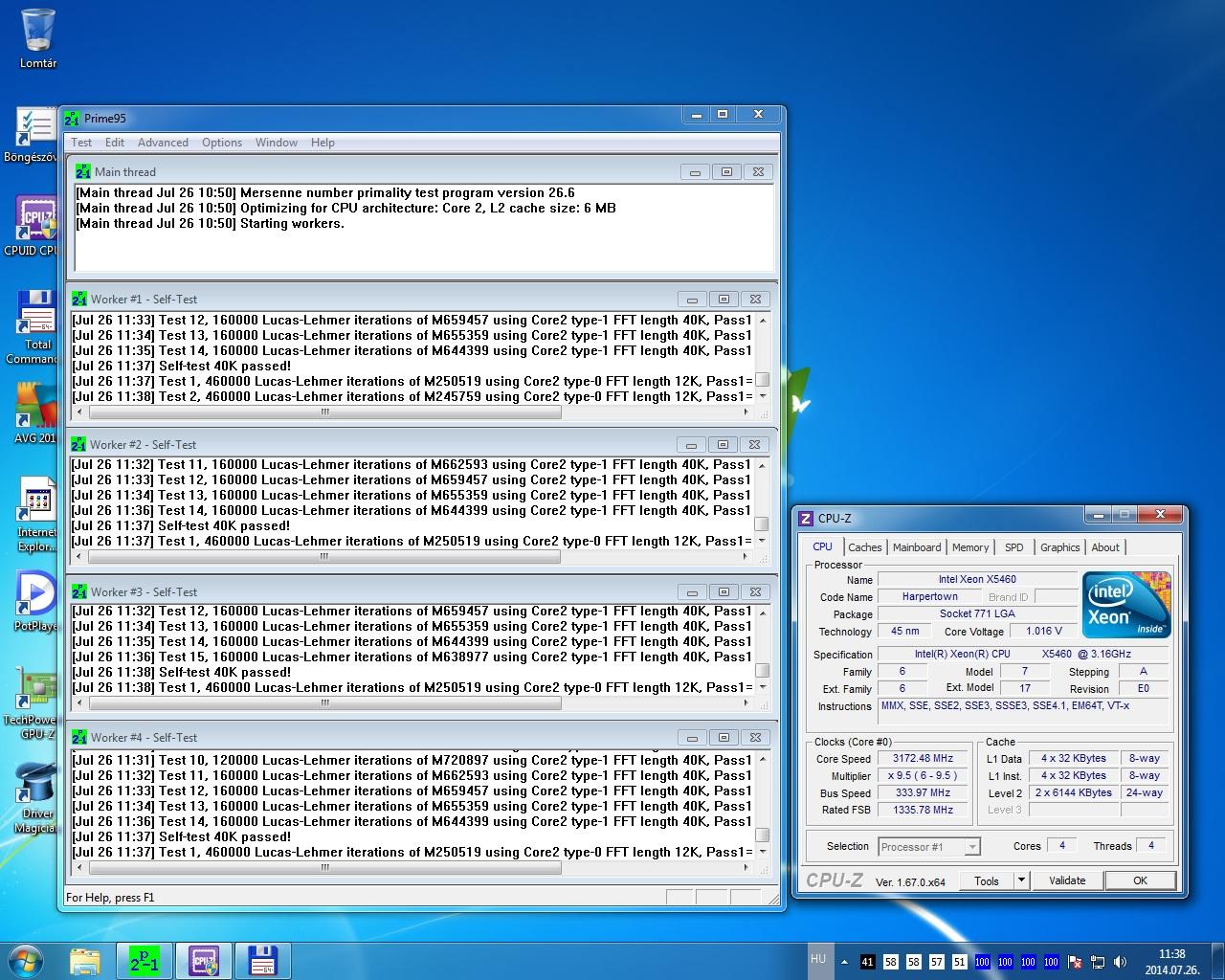
Task: Click the Core Voltage 1.016 V value
Action: click(1043, 632)
